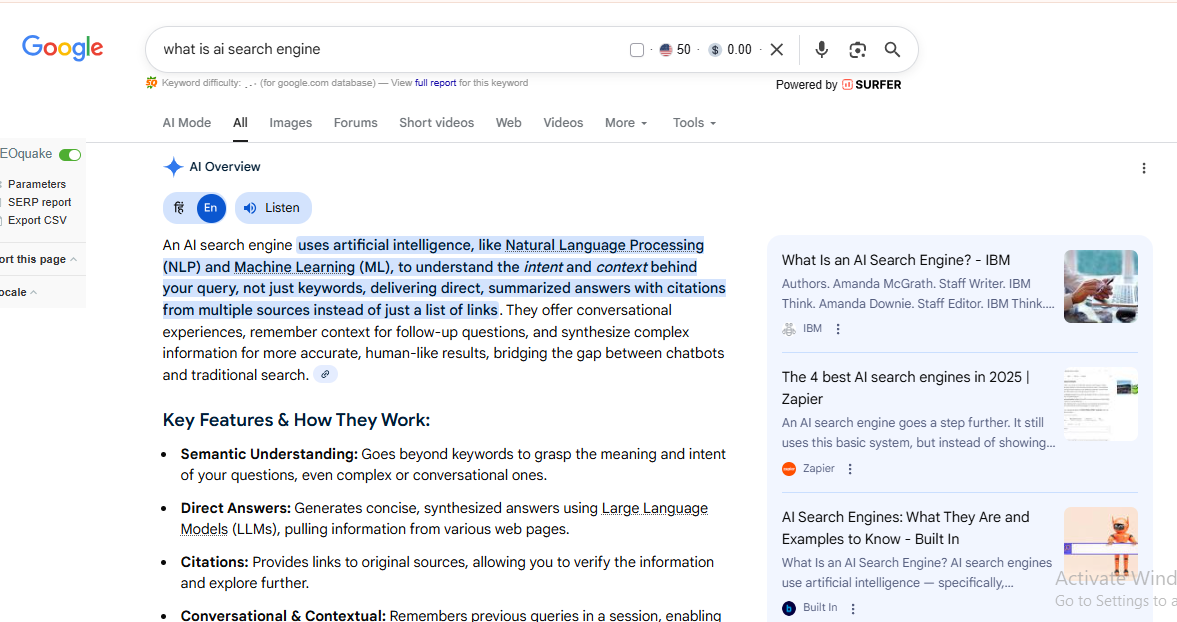
Task: Switch to AI Mode tab
Action: pyautogui.click(x=187, y=122)
